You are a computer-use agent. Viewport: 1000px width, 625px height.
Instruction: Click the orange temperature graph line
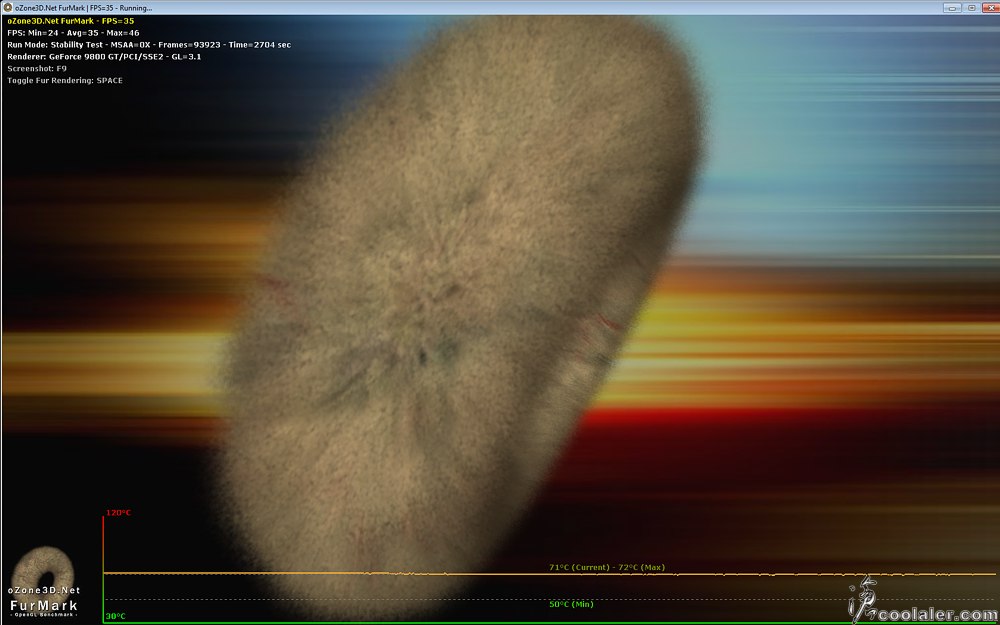(x=549, y=574)
